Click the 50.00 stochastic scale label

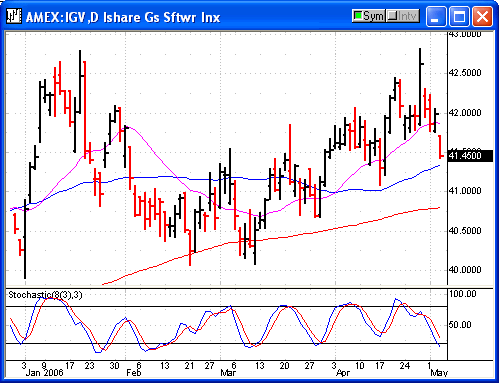(x=460, y=325)
